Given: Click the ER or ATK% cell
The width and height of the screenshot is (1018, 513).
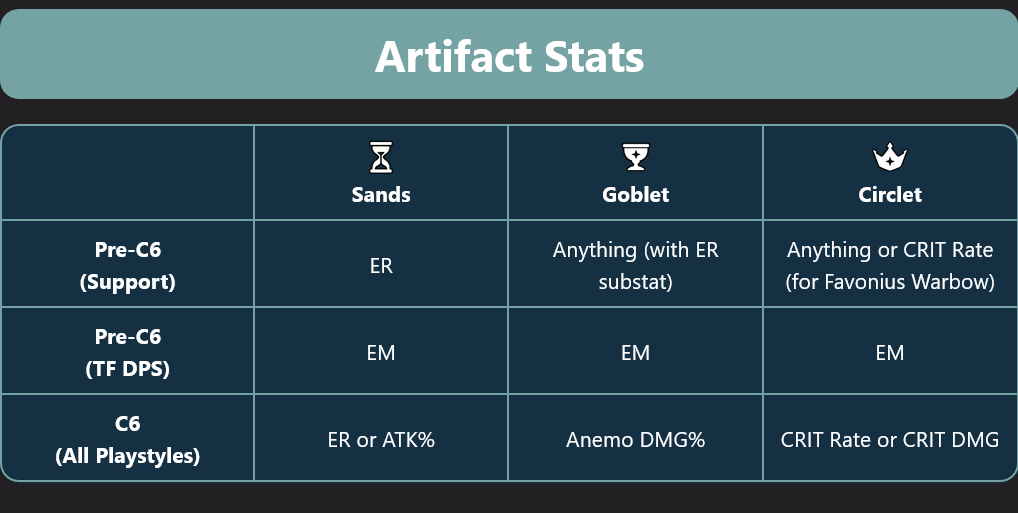Looking at the screenshot, I should coord(381,439).
